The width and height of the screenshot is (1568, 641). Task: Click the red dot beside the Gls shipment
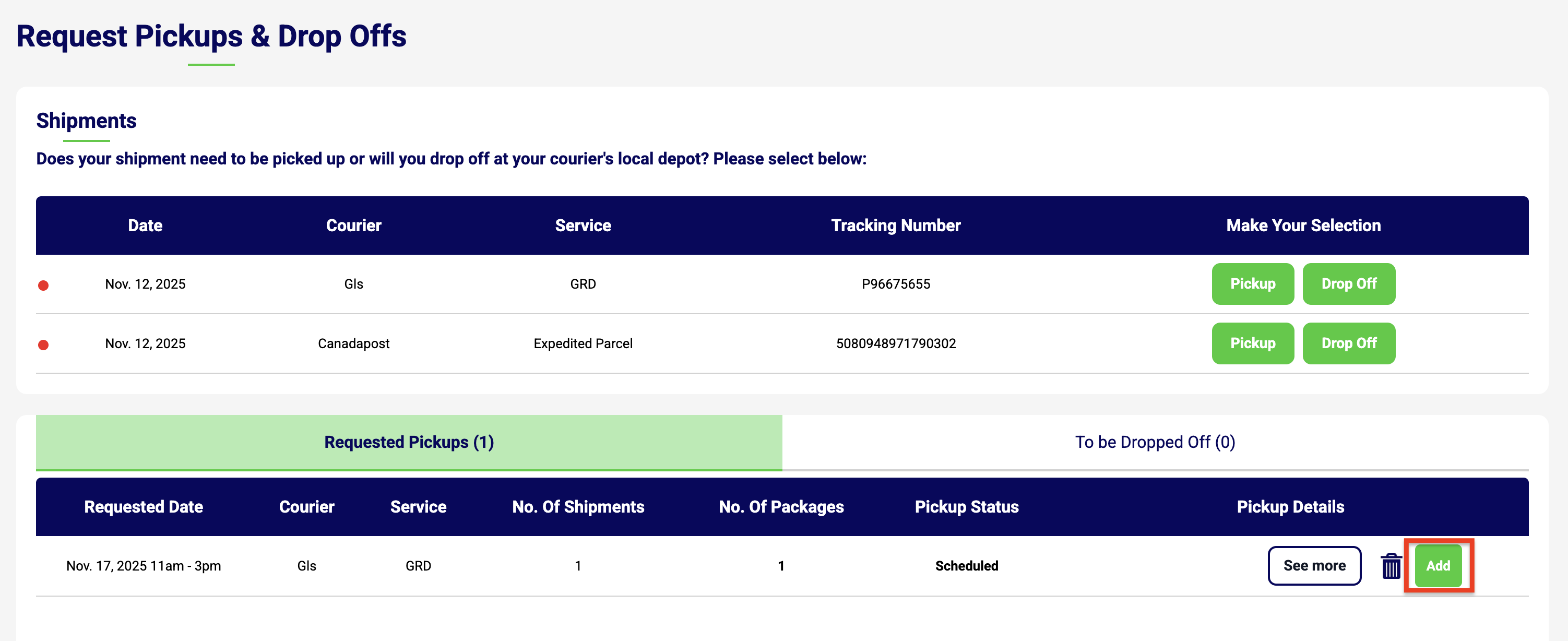click(x=43, y=285)
